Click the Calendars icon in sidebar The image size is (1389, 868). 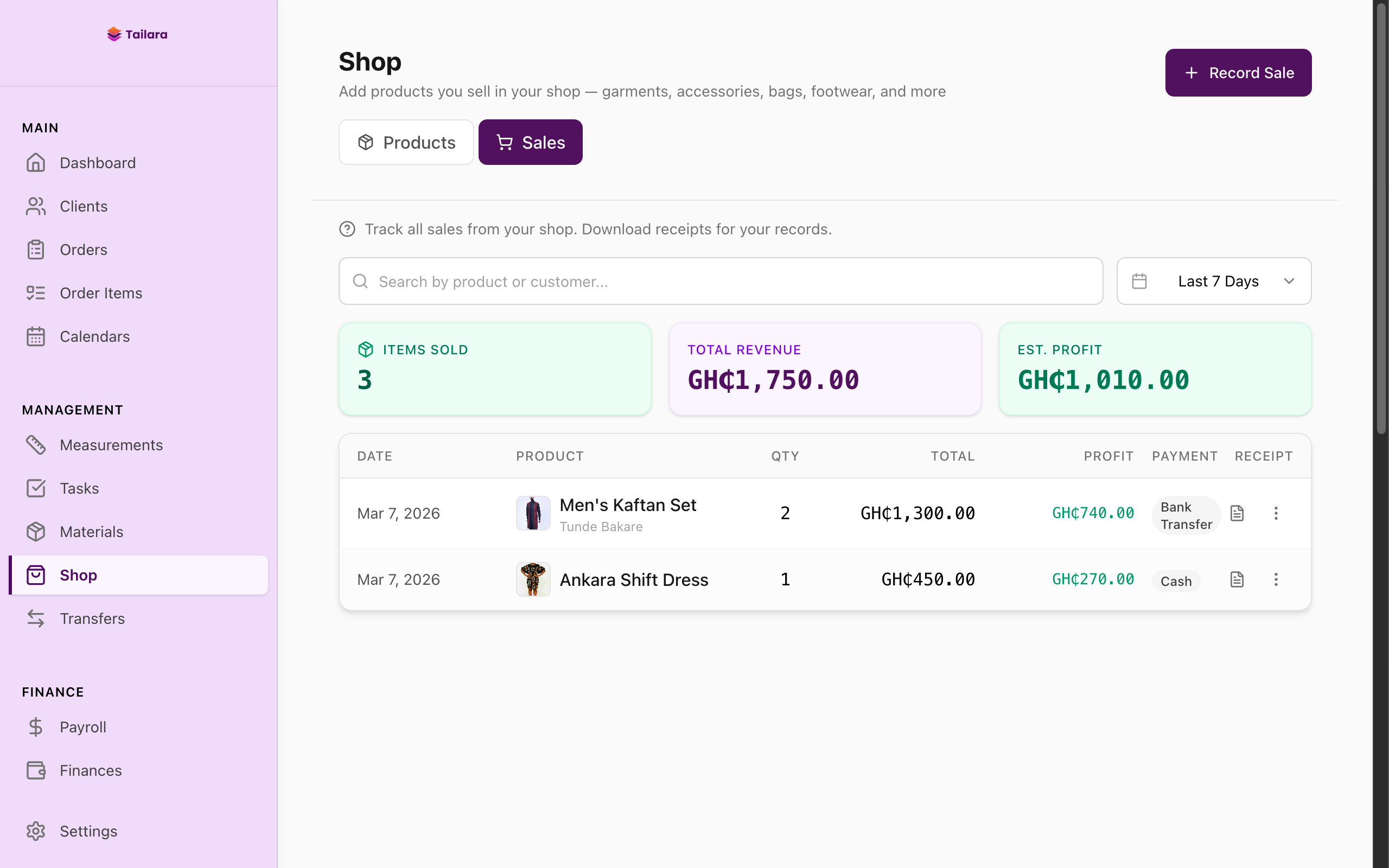(x=36, y=336)
